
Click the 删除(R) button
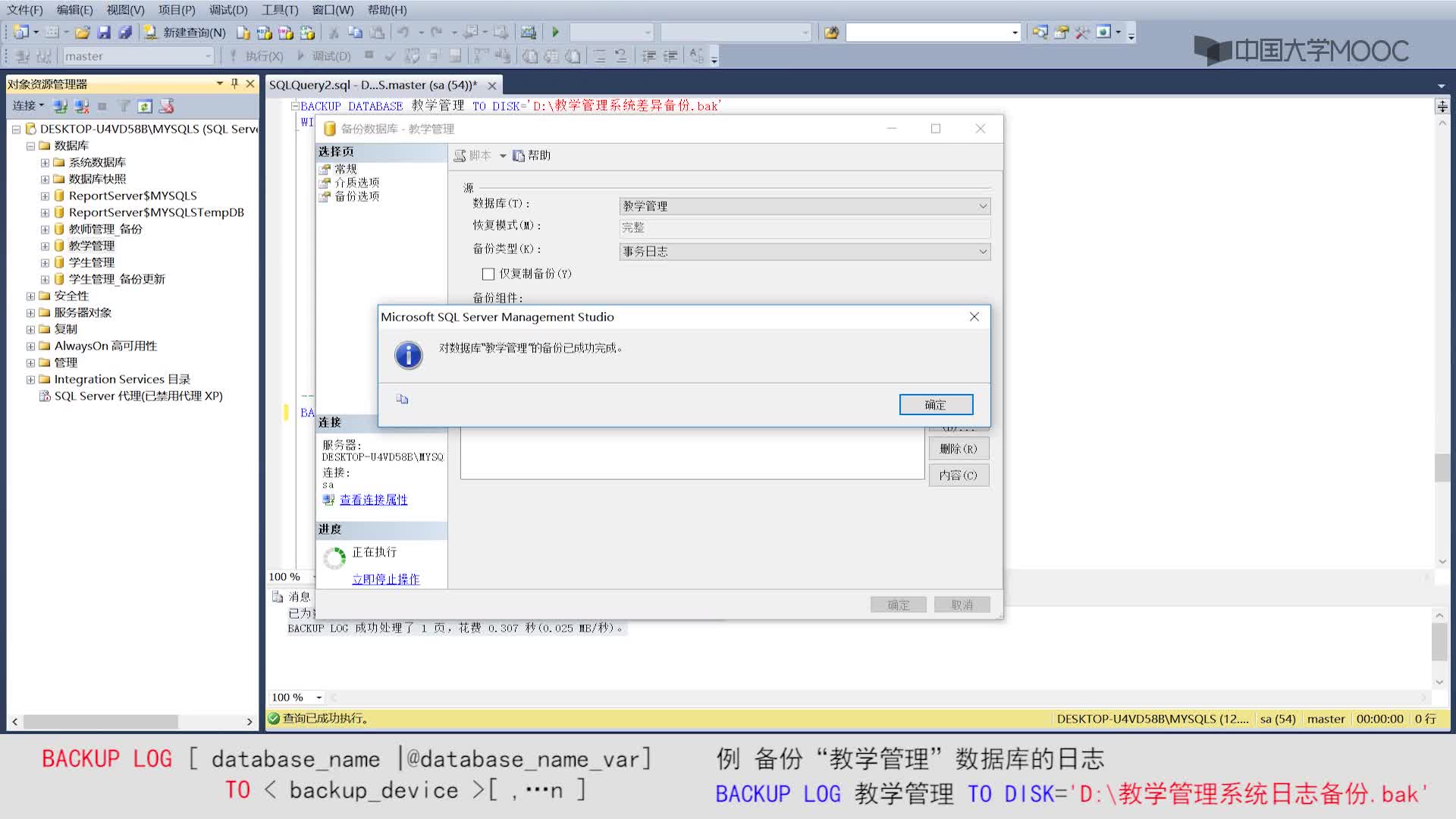tap(959, 449)
